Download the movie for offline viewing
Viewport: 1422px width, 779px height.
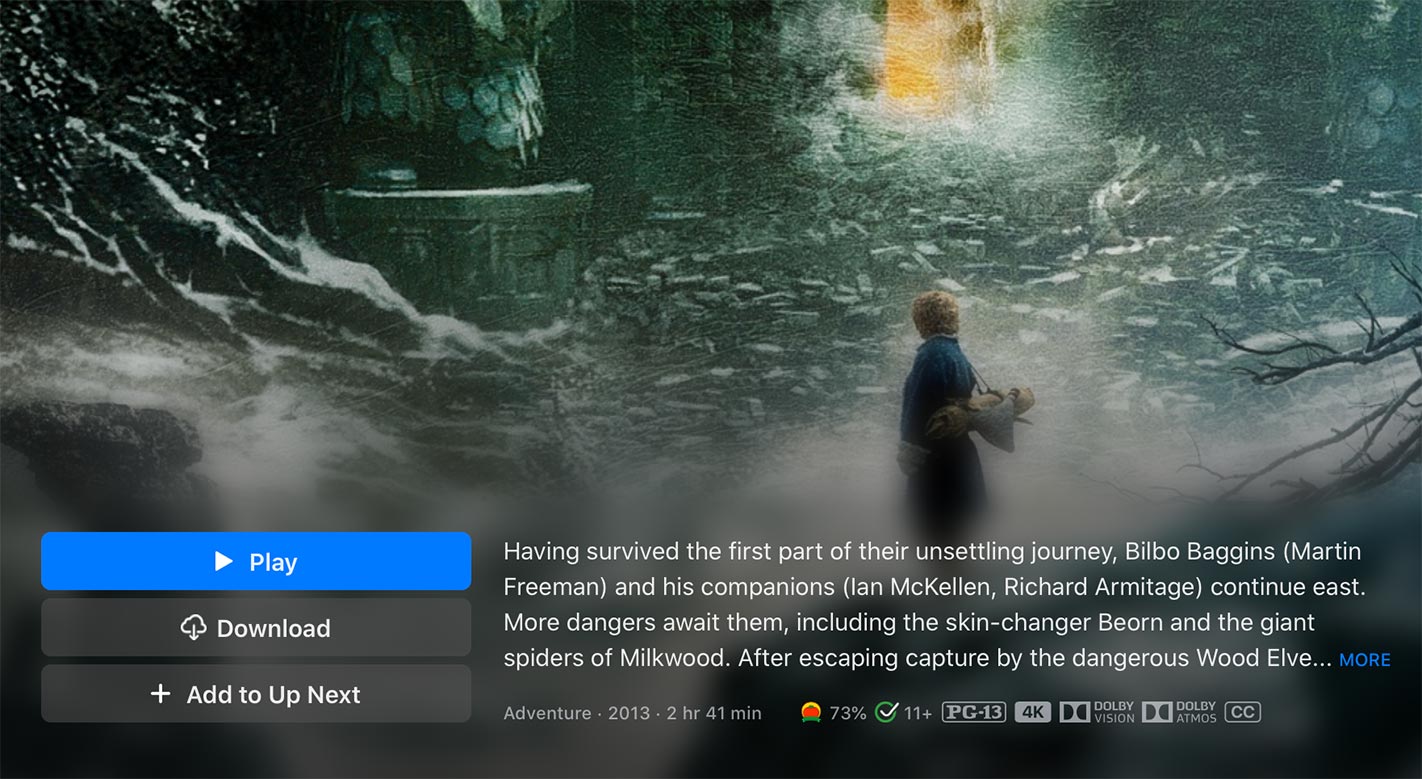tap(256, 628)
